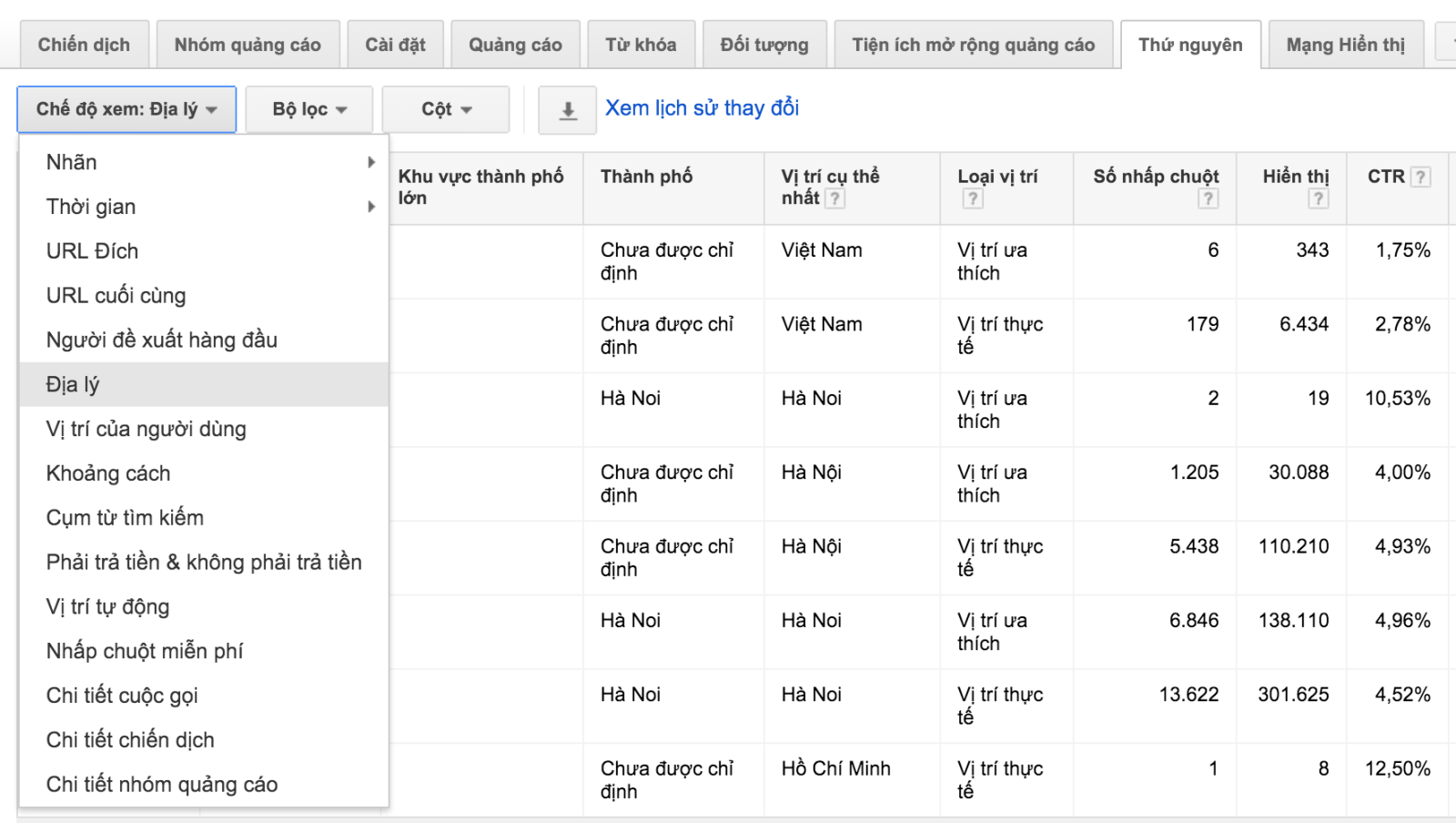Select Cụm từ tìm kiếm menu item
Viewport: 1456px width, 823px height.
coord(125,517)
